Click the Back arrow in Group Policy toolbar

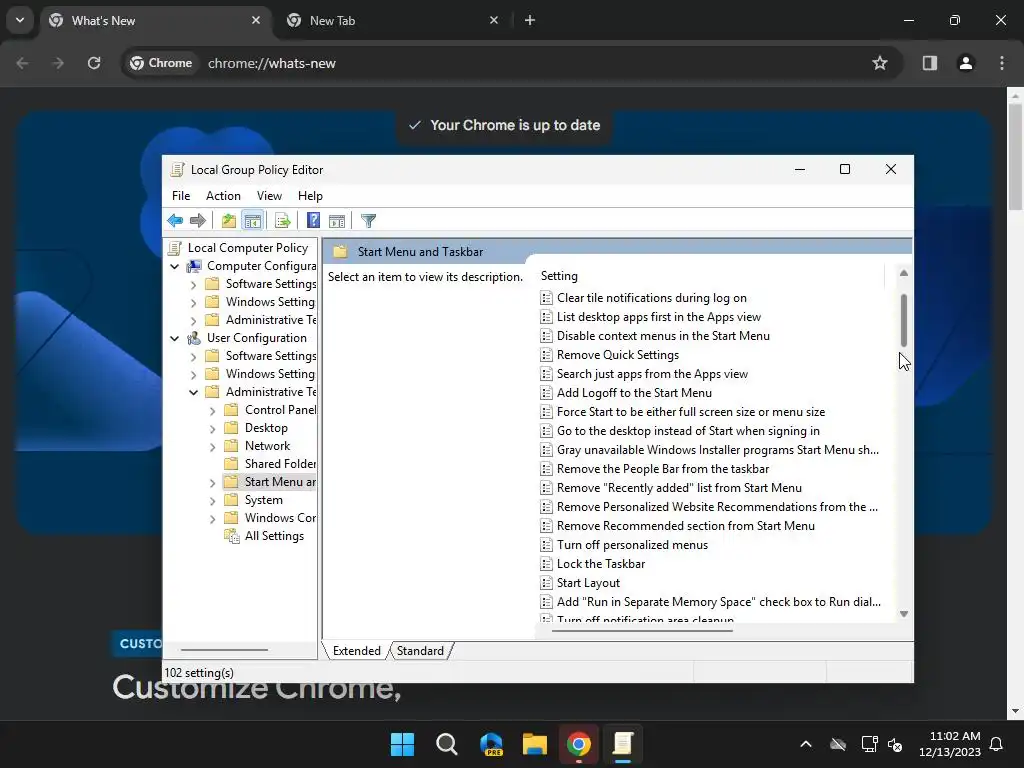pyautogui.click(x=175, y=221)
